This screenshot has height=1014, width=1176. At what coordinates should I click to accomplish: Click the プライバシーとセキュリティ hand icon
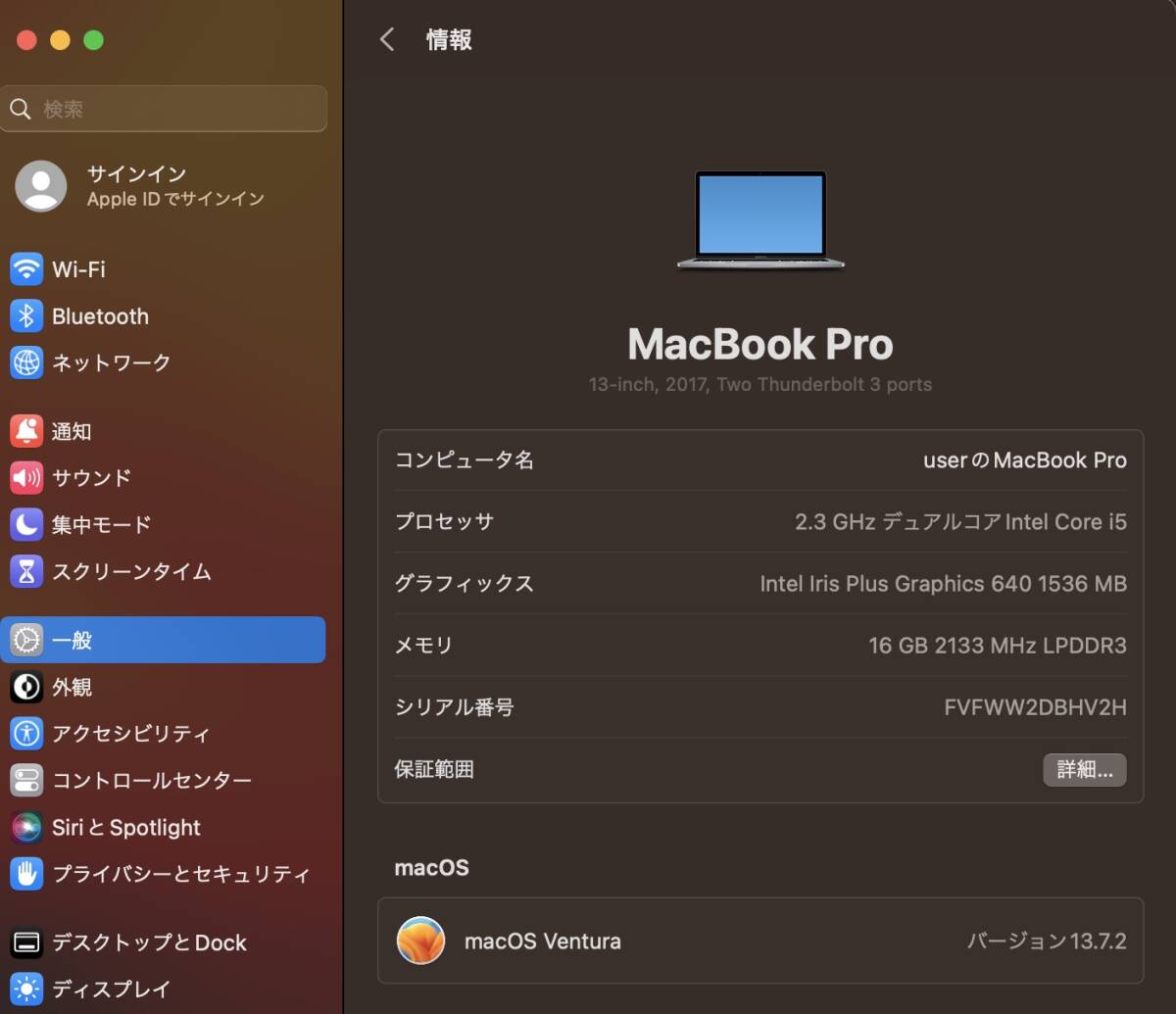(26, 873)
